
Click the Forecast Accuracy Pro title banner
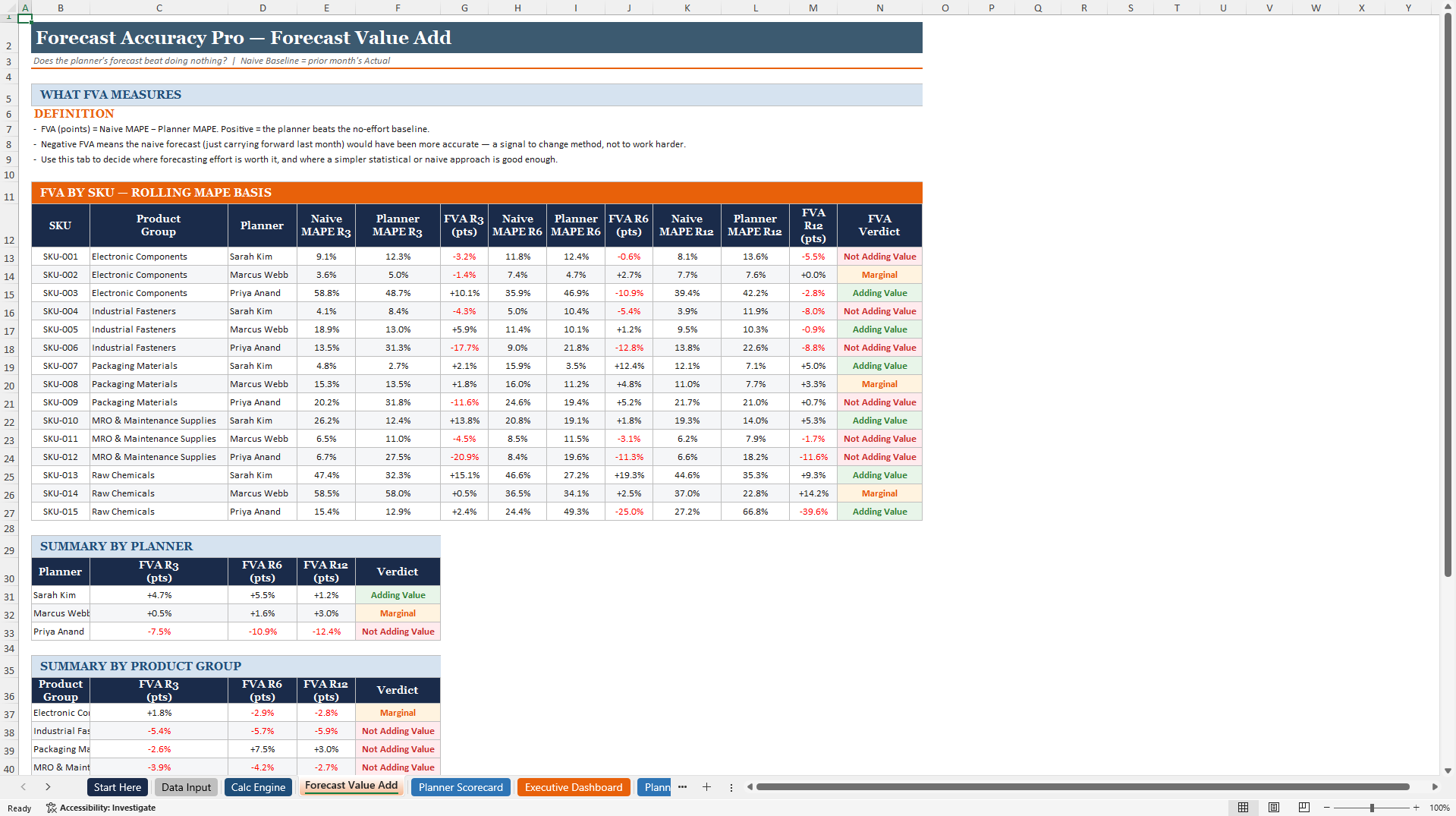(476, 38)
